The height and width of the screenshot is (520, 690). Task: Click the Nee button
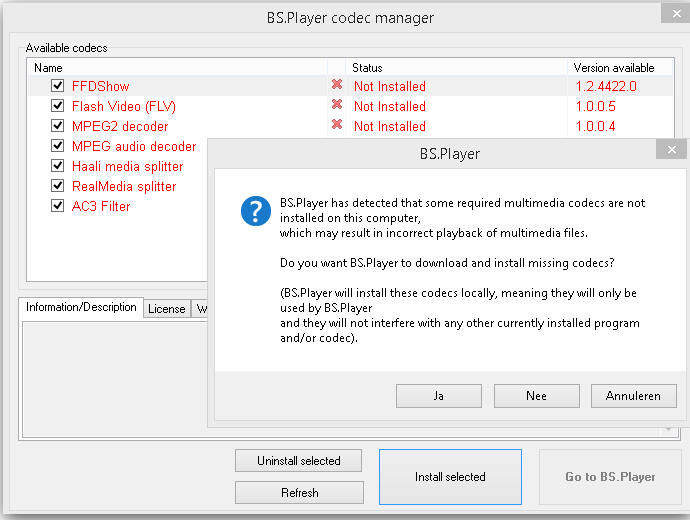click(536, 396)
